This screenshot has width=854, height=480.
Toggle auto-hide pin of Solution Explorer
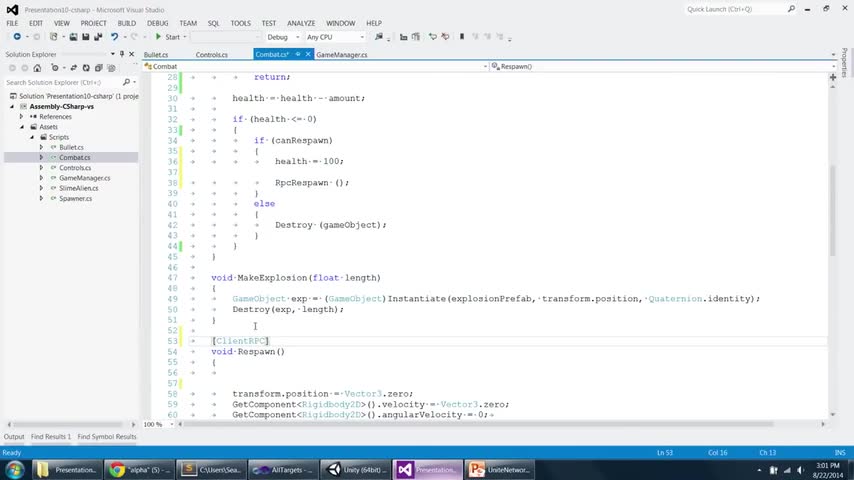click(121, 54)
